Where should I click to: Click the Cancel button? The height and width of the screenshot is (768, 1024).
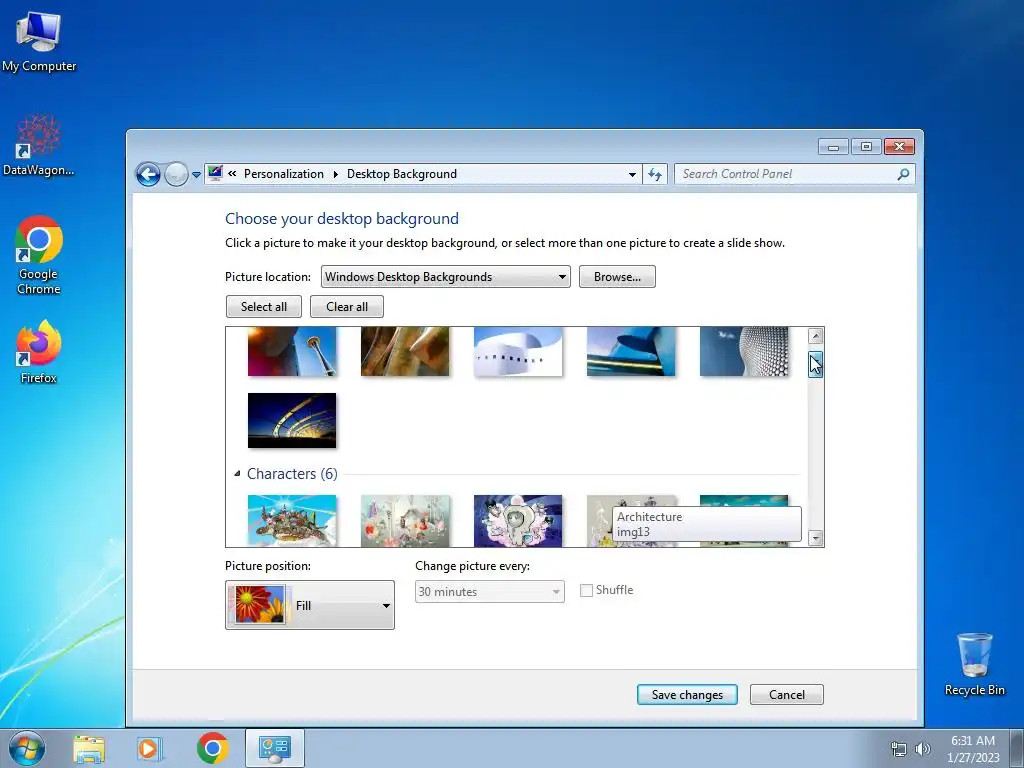787,695
